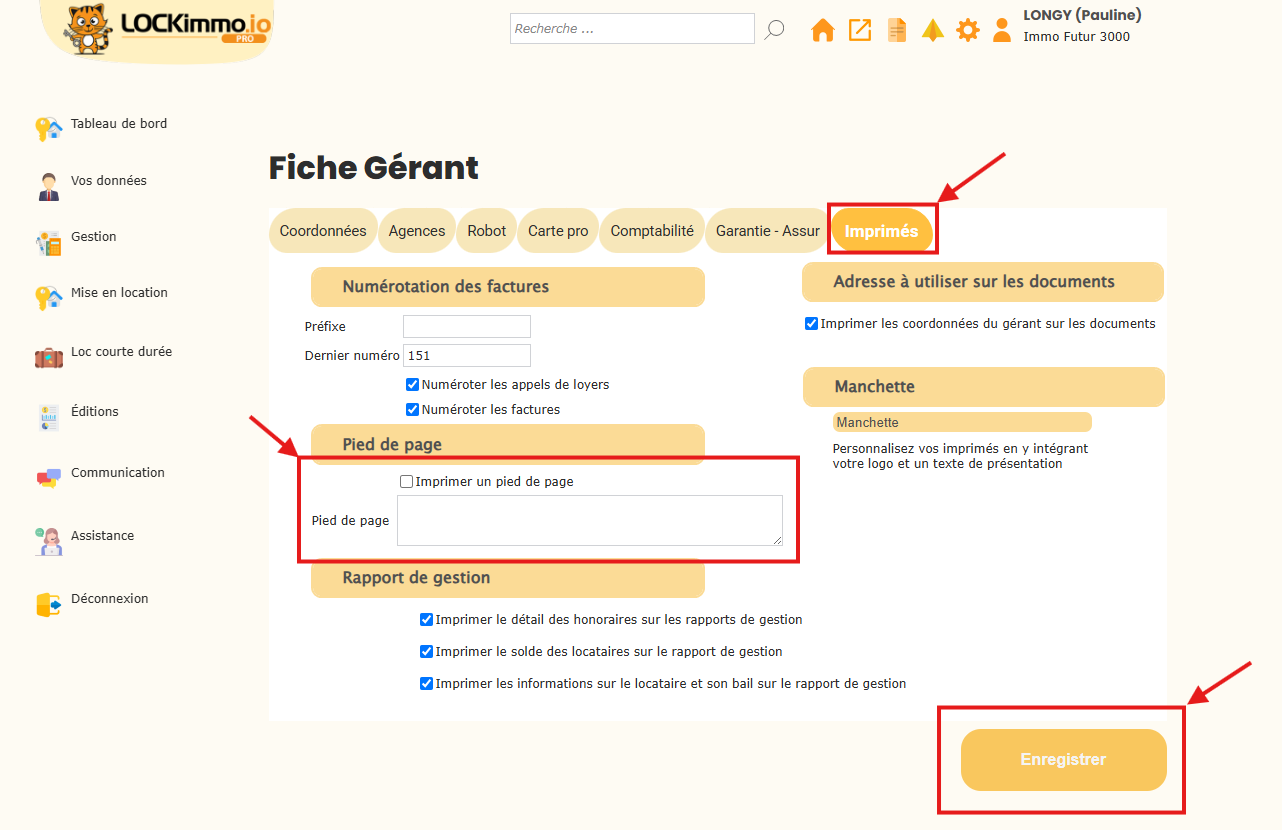1282x830 pixels.
Task: Click the Déconnexion sidebar icon
Action: tap(49, 604)
